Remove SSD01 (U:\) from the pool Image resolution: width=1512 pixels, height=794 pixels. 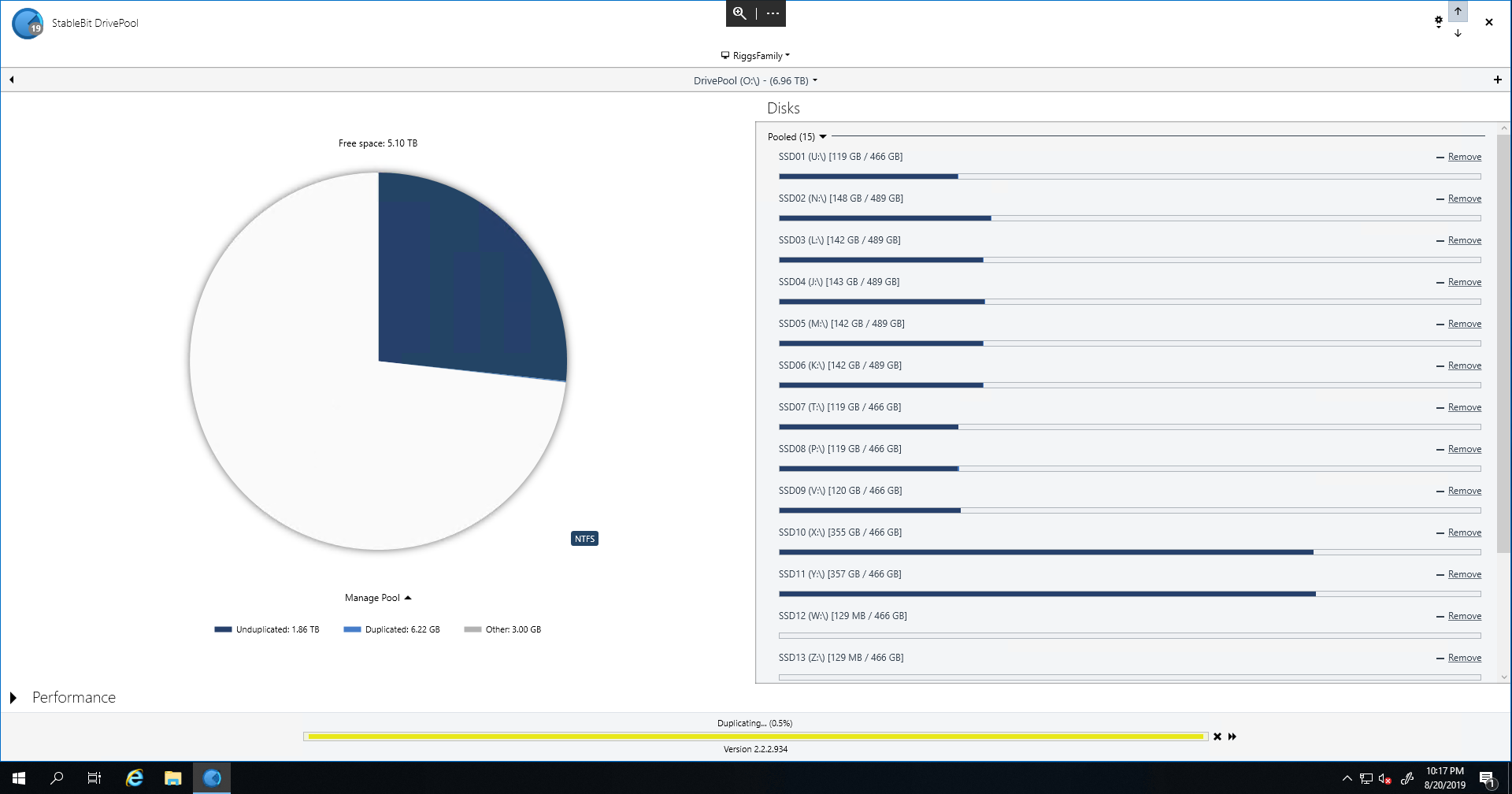pyautogui.click(x=1464, y=158)
